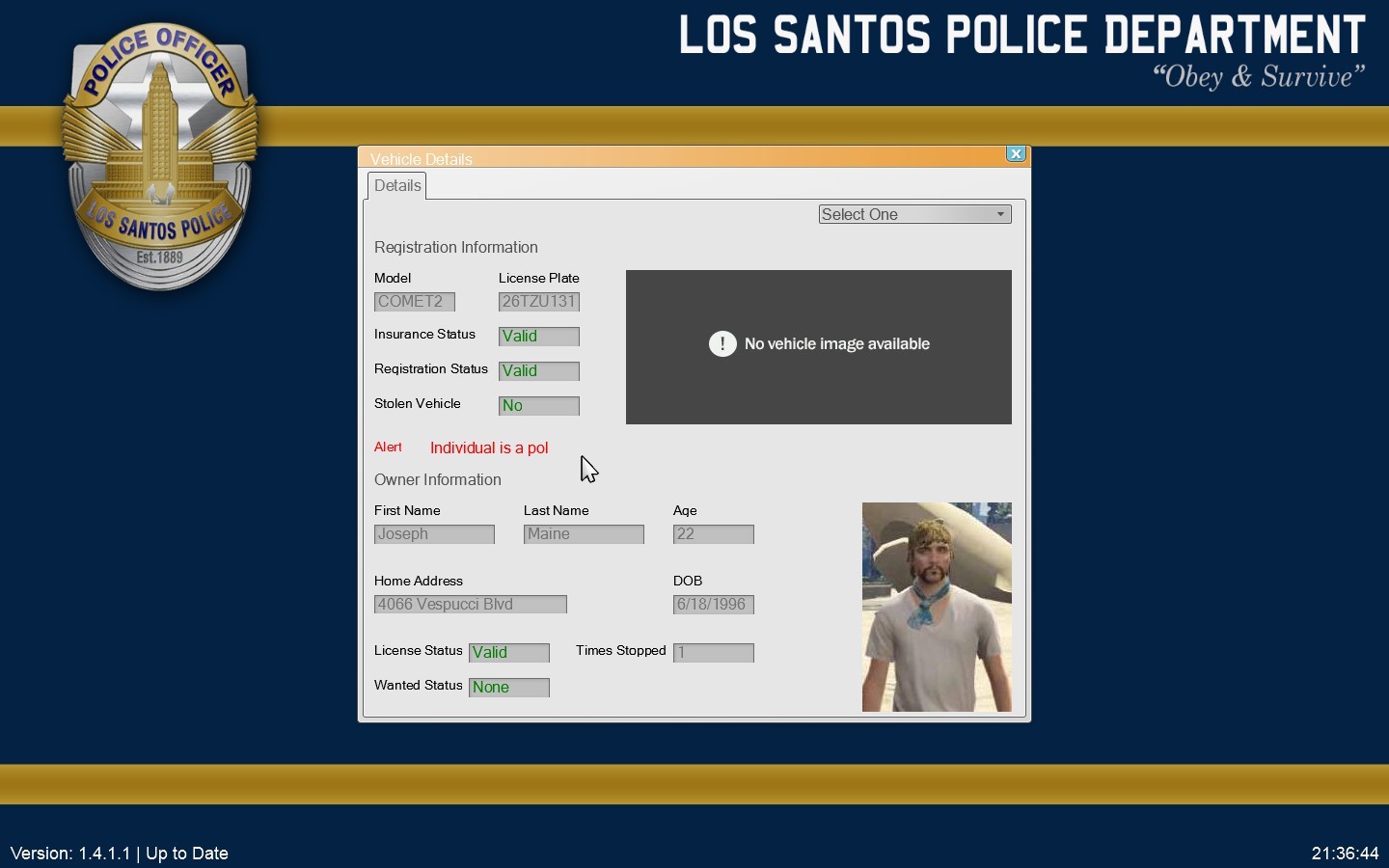1389x868 pixels.
Task: Click the License Plate label
Action: click(539, 279)
